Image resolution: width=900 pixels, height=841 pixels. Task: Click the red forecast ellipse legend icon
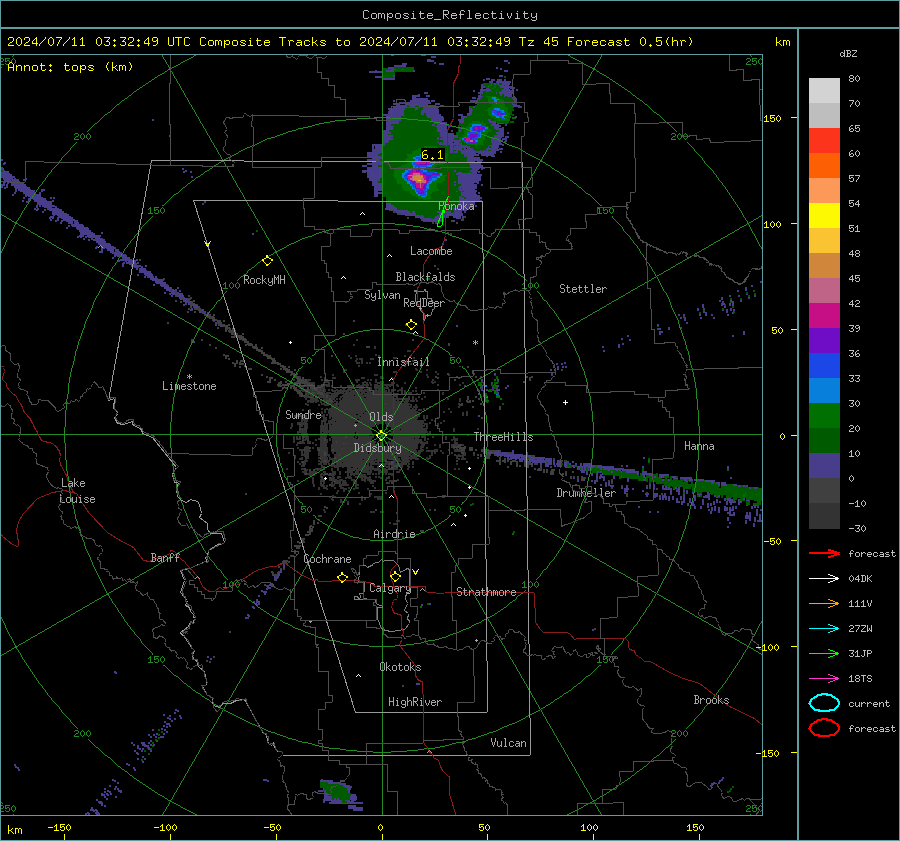824,728
